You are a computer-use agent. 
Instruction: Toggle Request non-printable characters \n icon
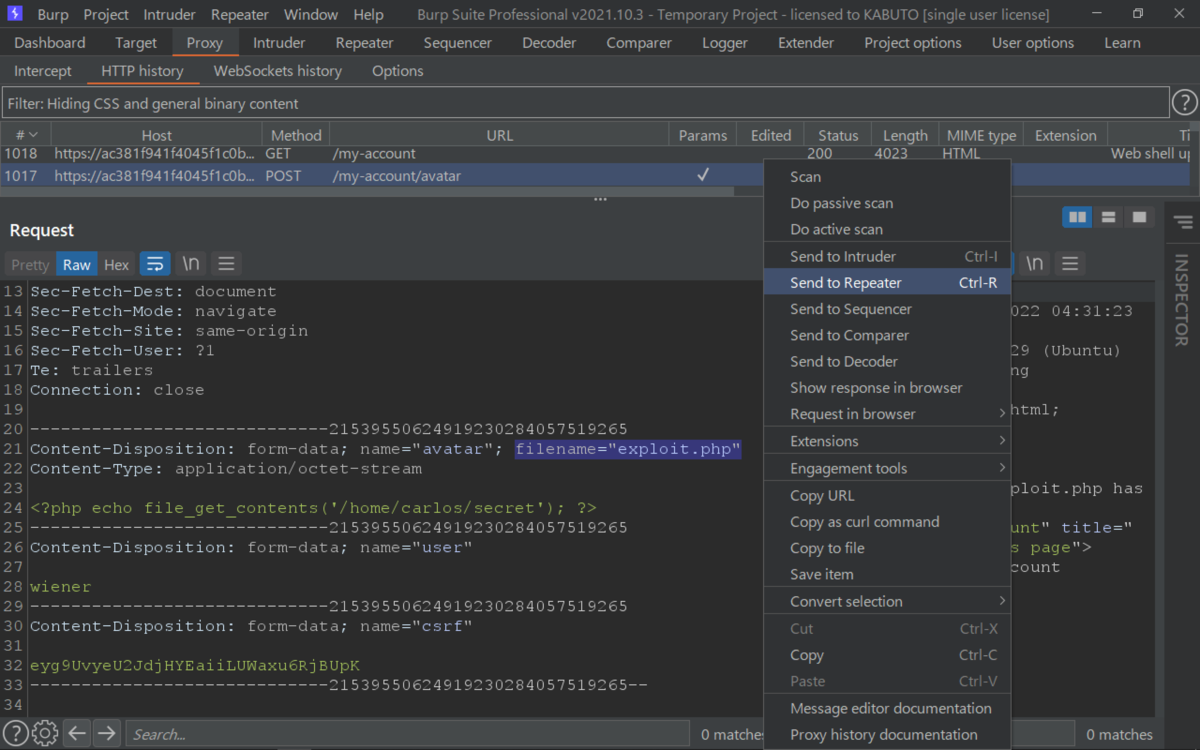(x=191, y=264)
